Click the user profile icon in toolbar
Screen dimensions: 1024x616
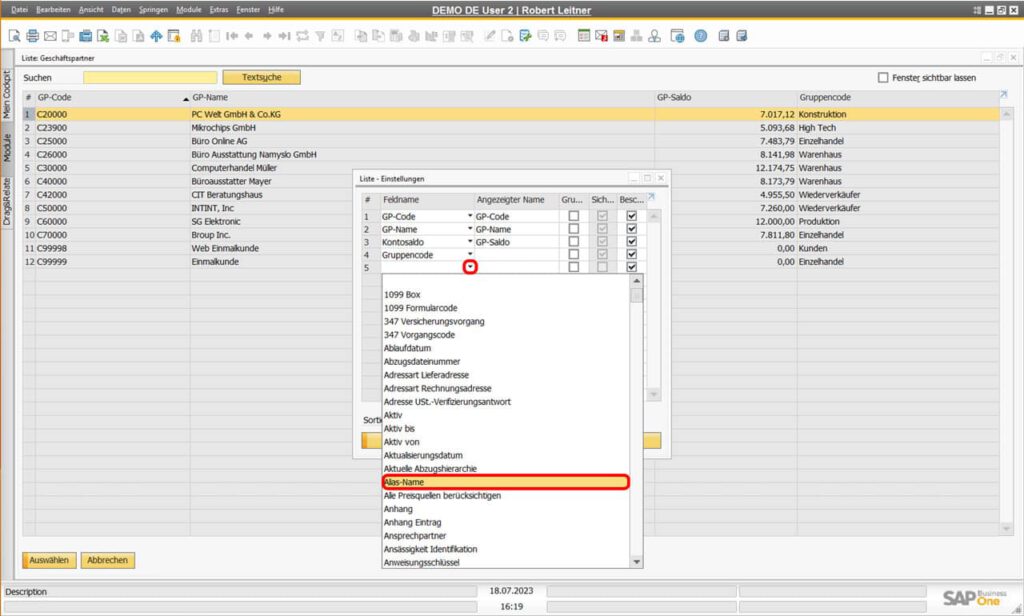(x=654, y=36)
